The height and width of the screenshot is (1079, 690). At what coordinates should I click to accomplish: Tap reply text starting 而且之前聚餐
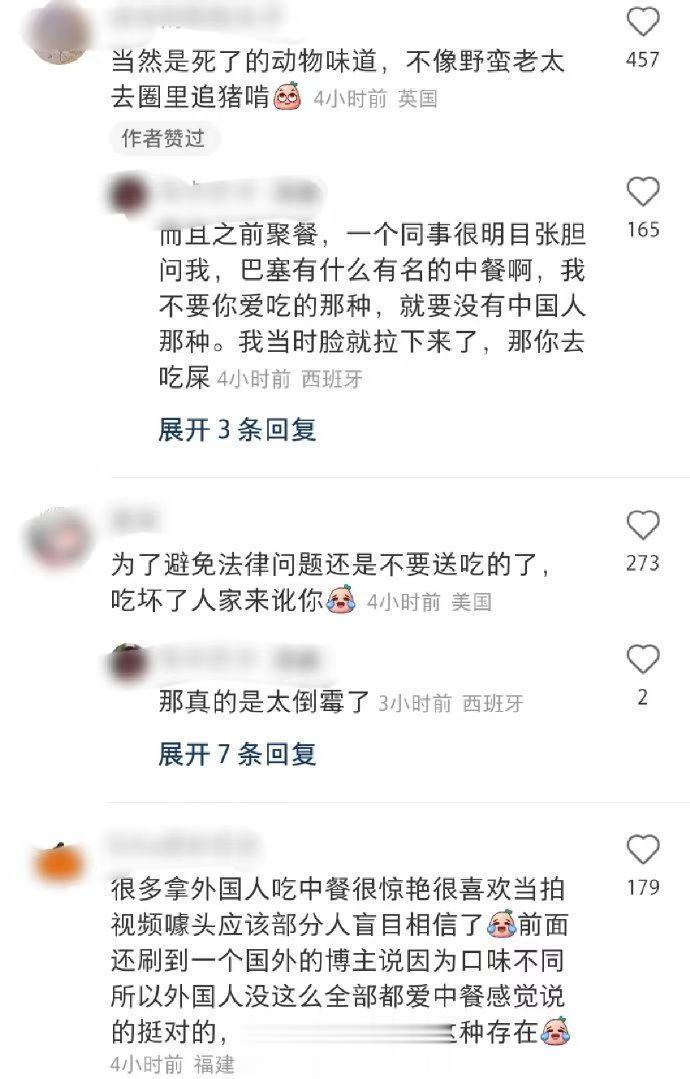pos(371,306)
